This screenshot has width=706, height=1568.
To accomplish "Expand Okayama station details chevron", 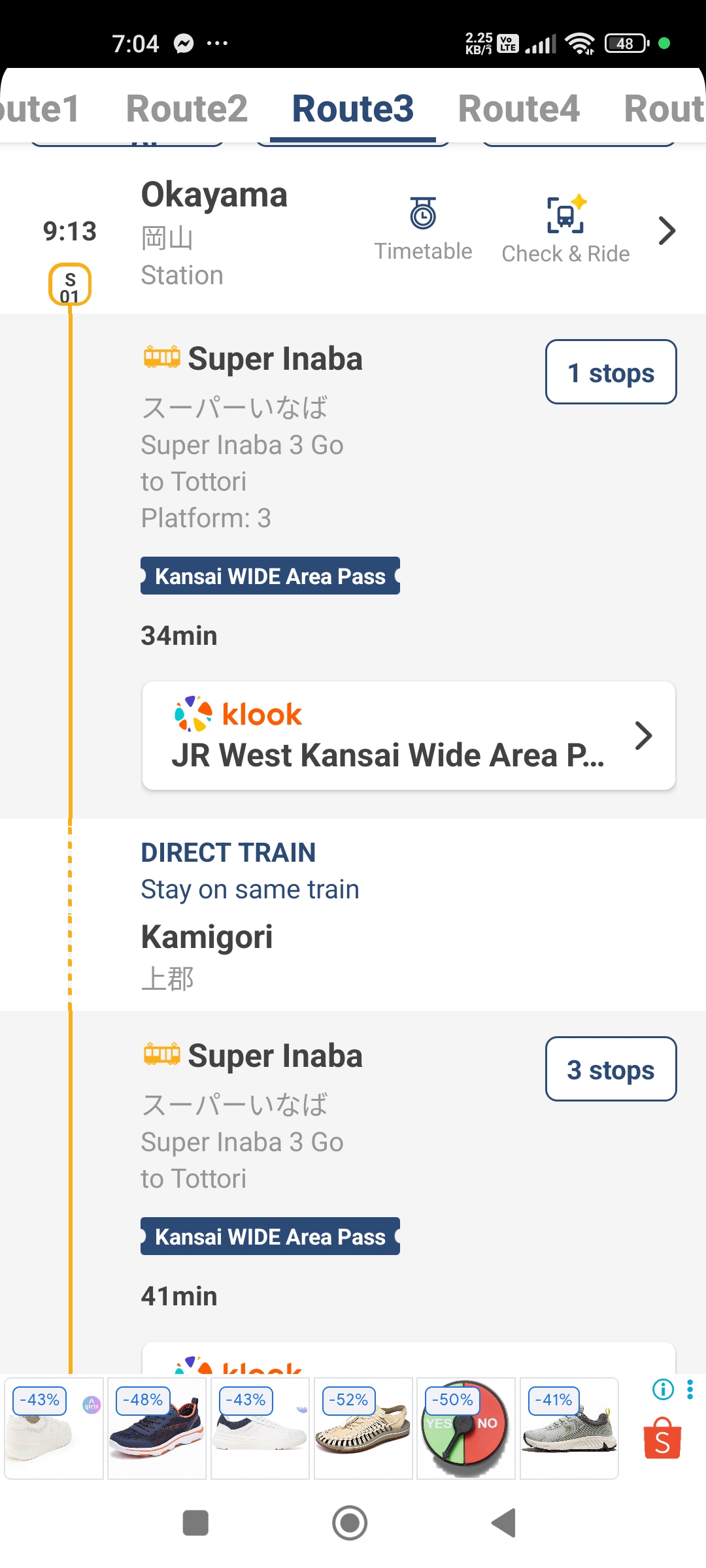I will pos(666,231).
